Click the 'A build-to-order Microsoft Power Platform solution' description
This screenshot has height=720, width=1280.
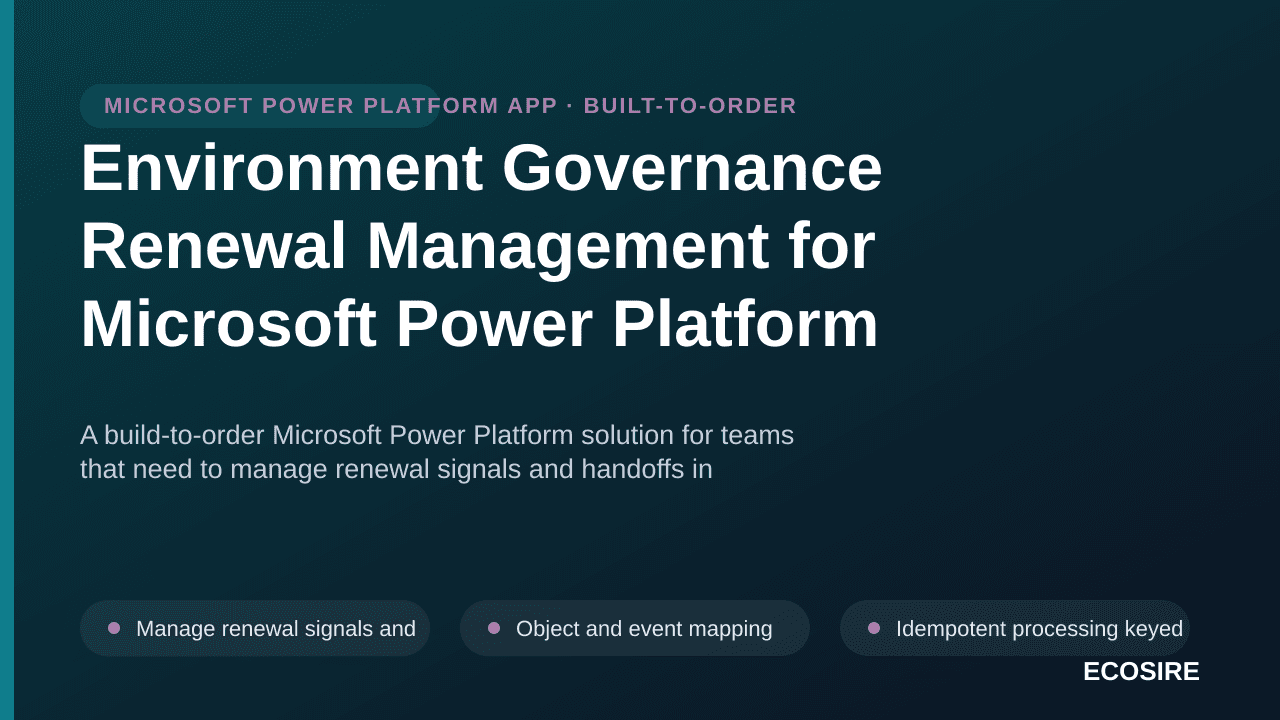tap(437, 452)
